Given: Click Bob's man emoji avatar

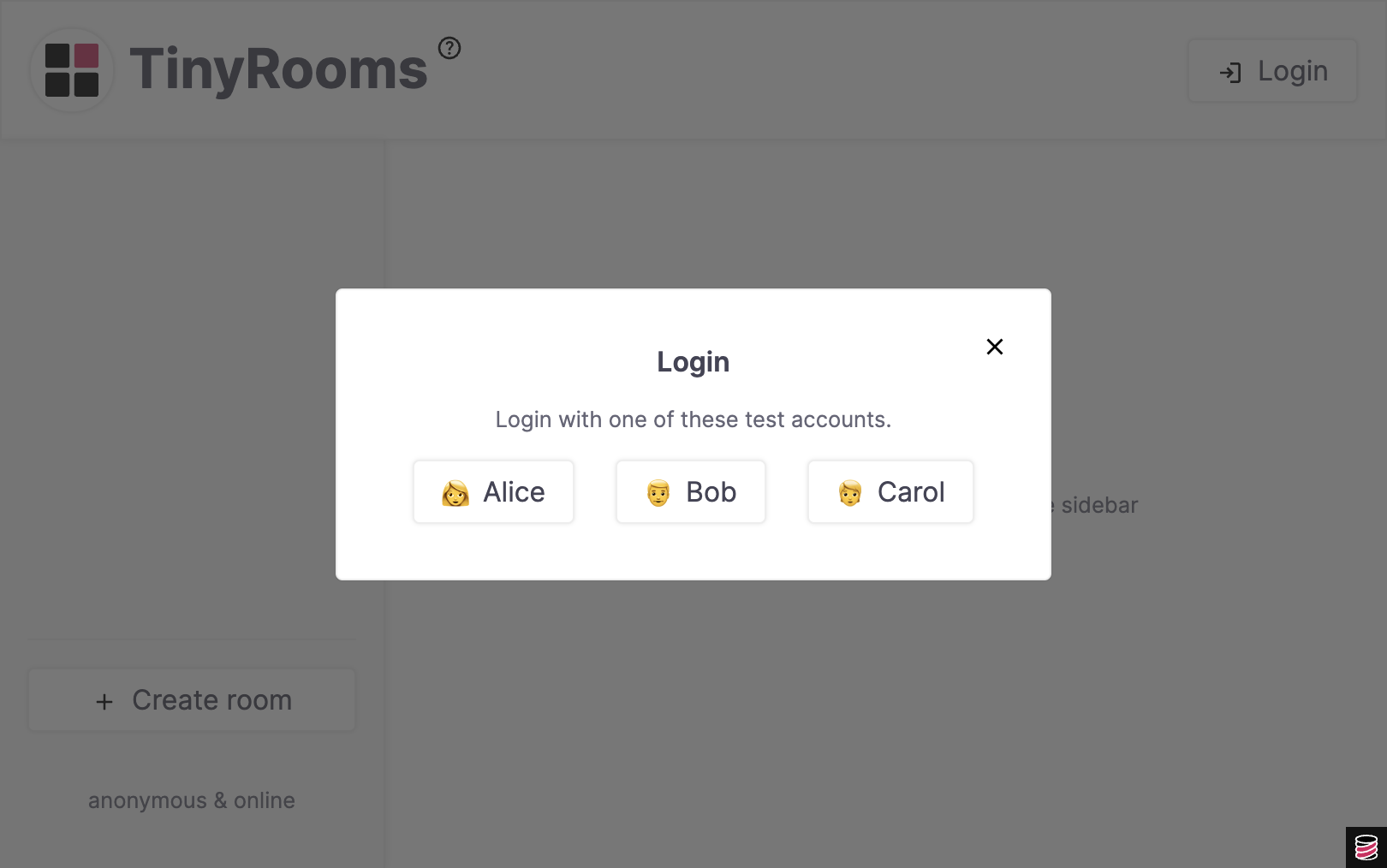Looking at the screenshot, I should coord(658,493).
